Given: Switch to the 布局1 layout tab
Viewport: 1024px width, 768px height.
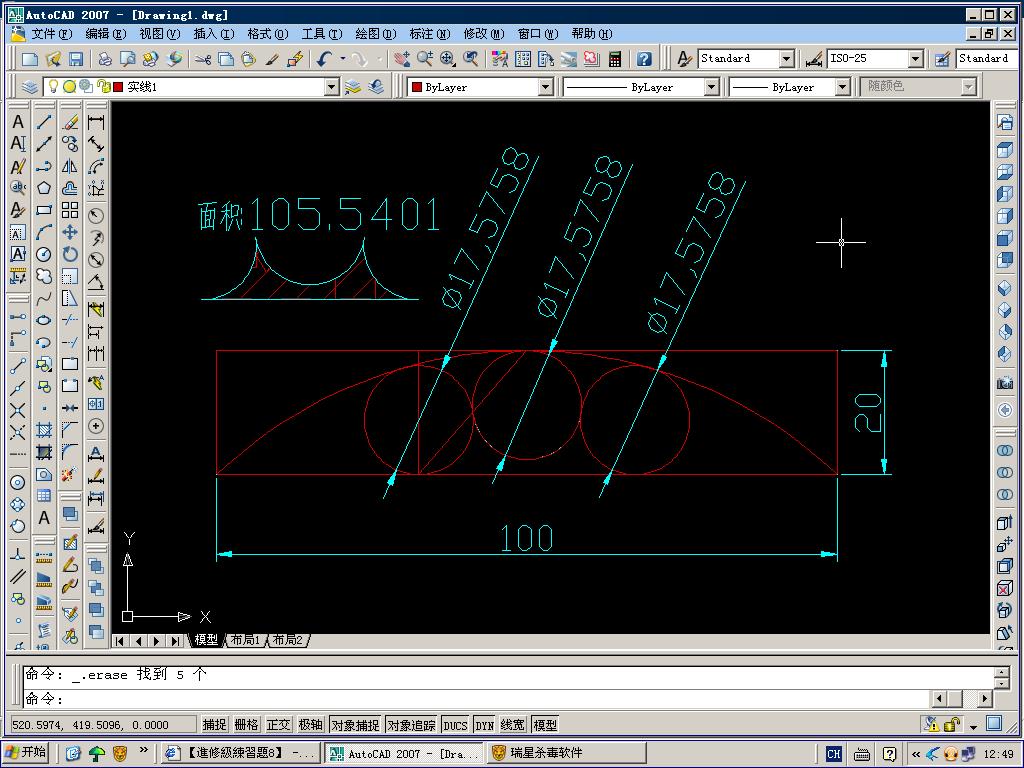Looking at the screenshot, I should (246, 640).
